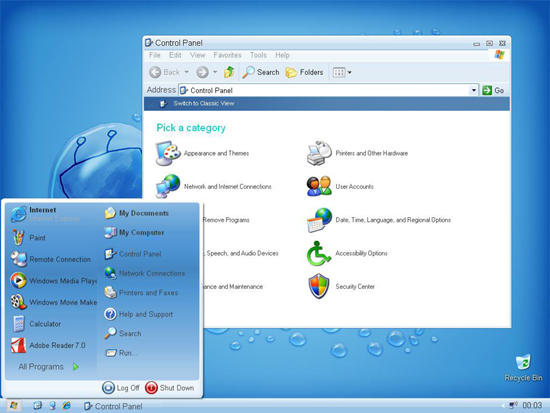The image size is (550, 413).
Task: Click the Log Off button
Action: point(121,388)
